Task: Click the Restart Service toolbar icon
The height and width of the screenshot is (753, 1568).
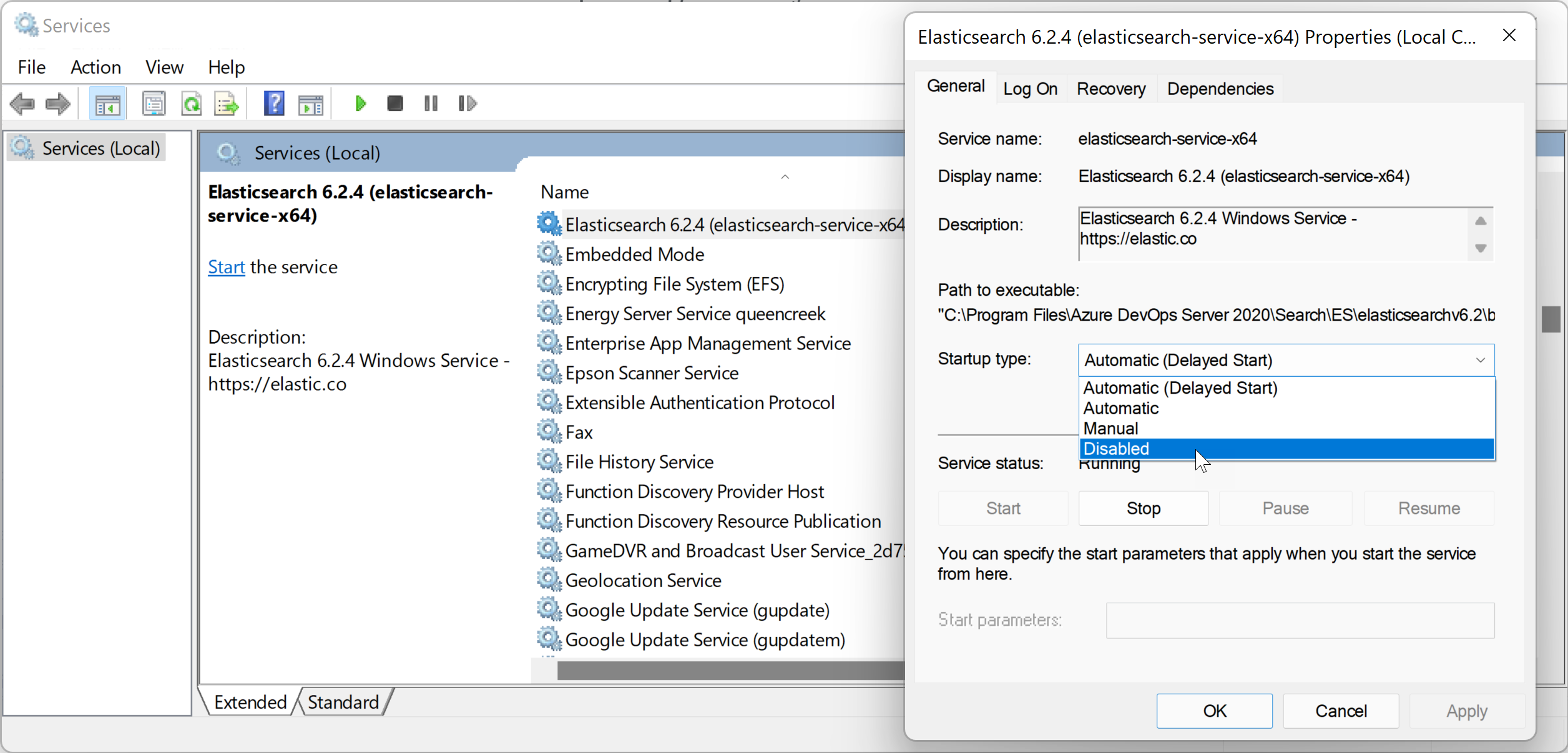Action: coord(467,104)
